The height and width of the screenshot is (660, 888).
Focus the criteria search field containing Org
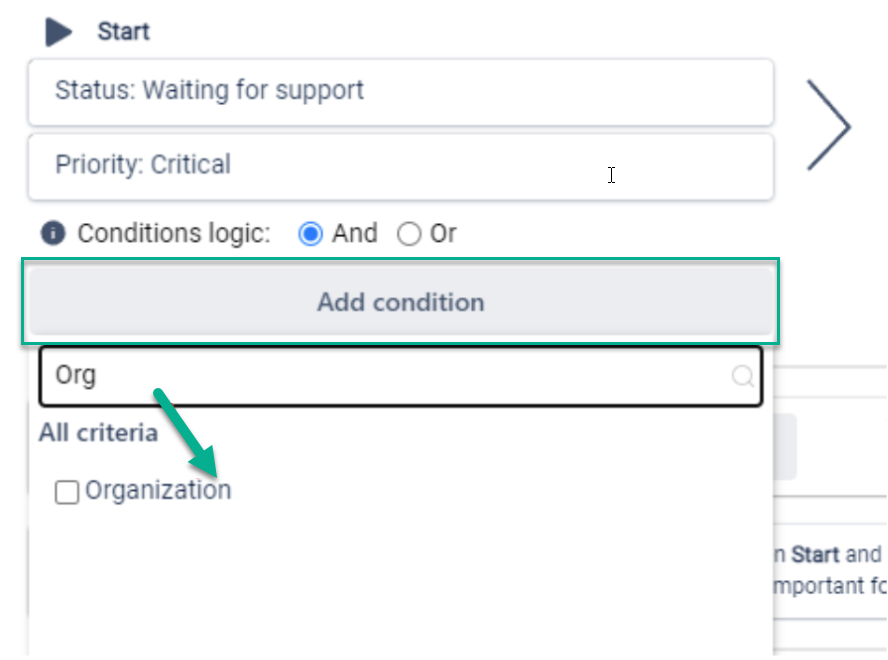pos(390,376)
